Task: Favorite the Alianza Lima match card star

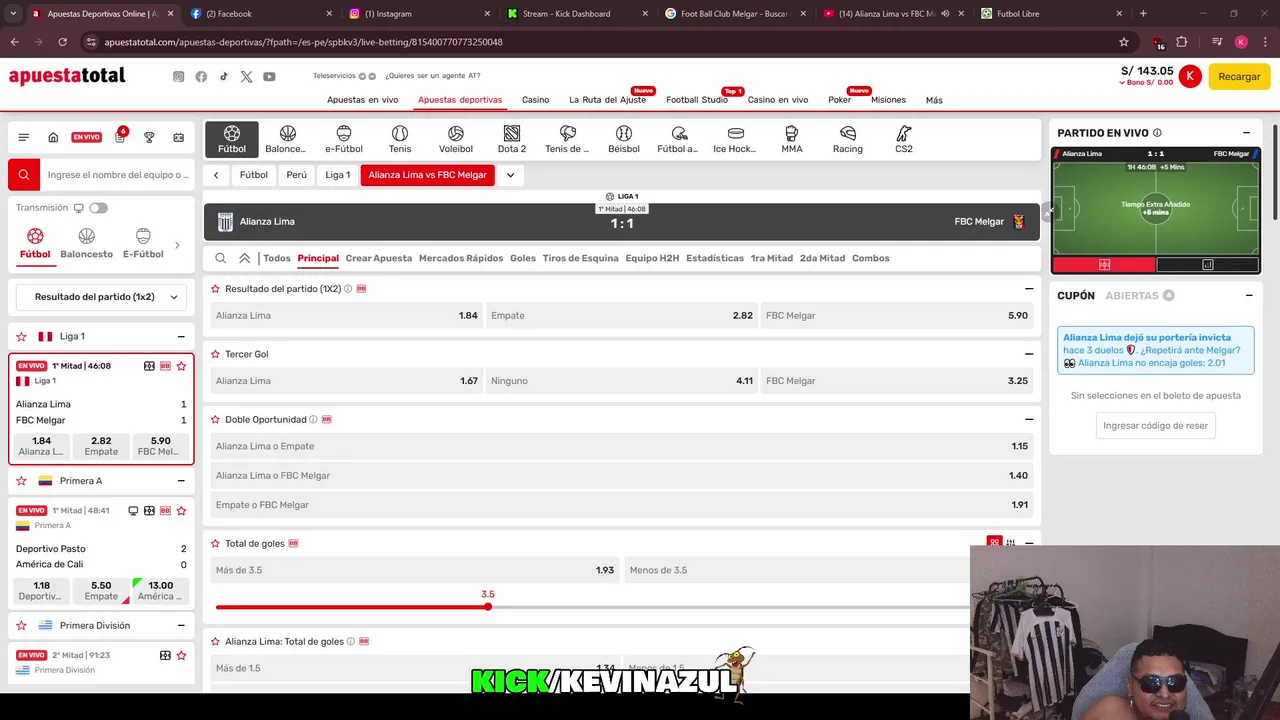Action: coord(181,366)
